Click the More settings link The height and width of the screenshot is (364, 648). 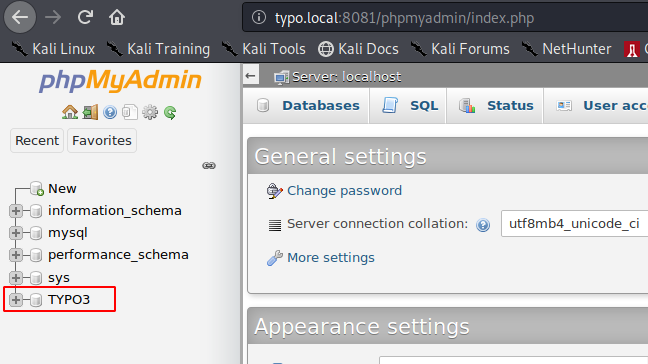[331, 257]
